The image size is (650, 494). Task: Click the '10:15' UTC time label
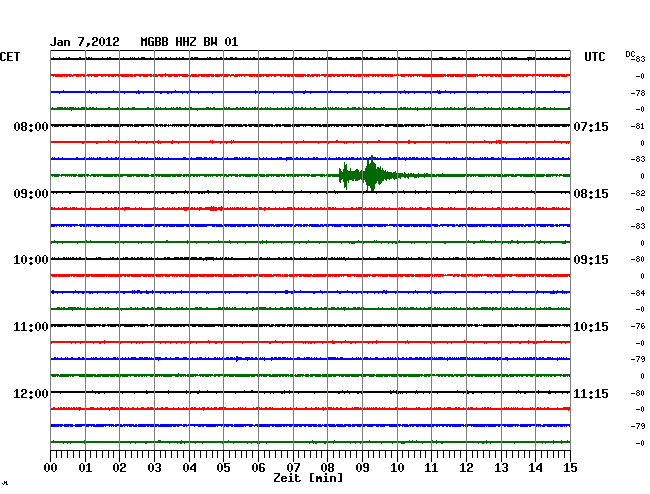pyautogui.click(x=591, y=327)
